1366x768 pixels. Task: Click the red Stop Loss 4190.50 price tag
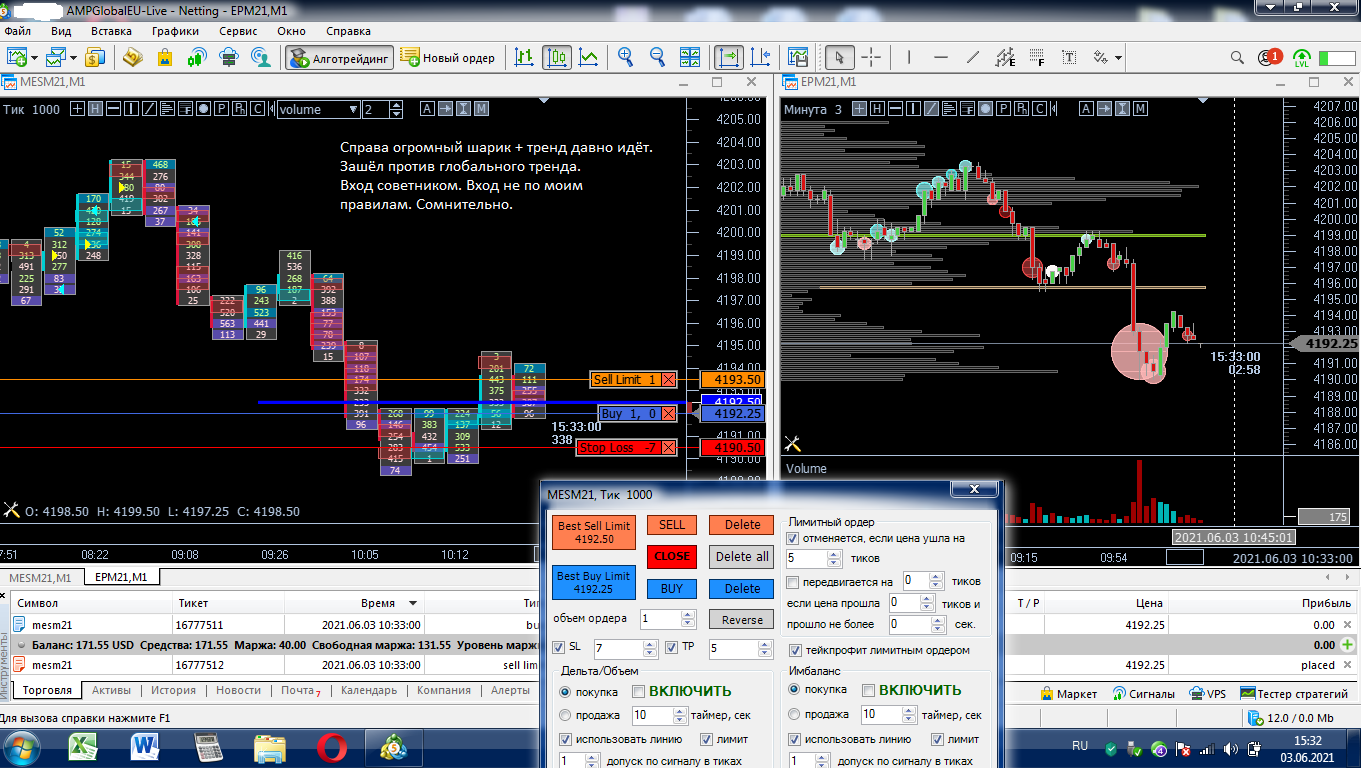pos(732,448)
